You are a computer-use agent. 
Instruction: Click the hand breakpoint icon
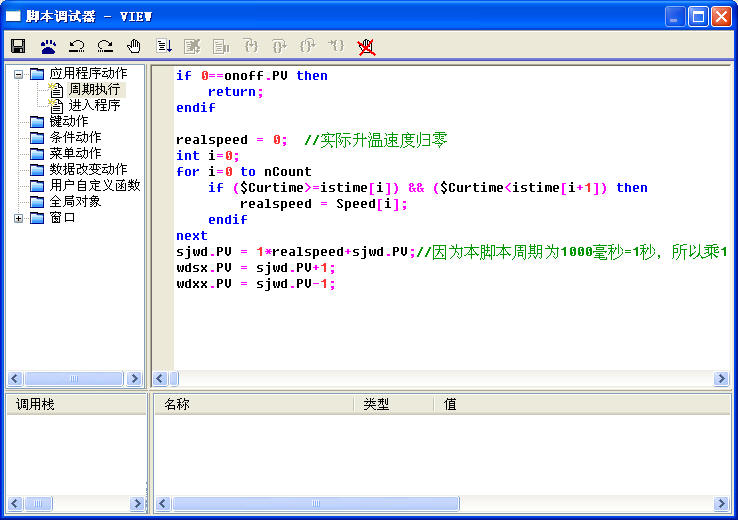tap(134, 46)
